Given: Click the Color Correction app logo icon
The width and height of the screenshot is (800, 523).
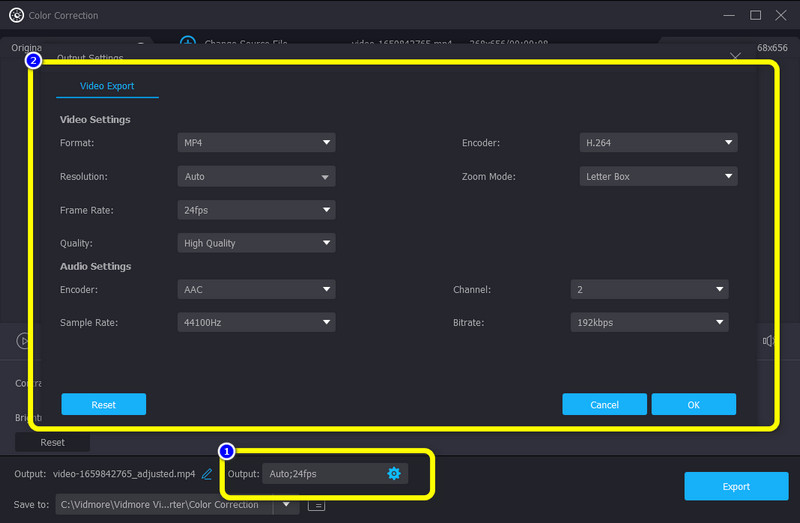Looking at the screenshot, I should pos(16,15).
